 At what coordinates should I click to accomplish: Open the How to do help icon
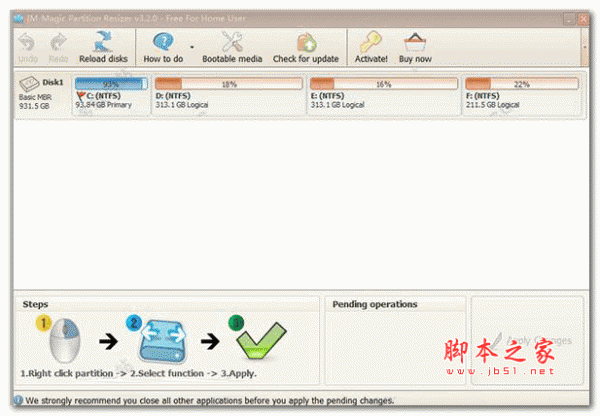(x=163, y=42)
